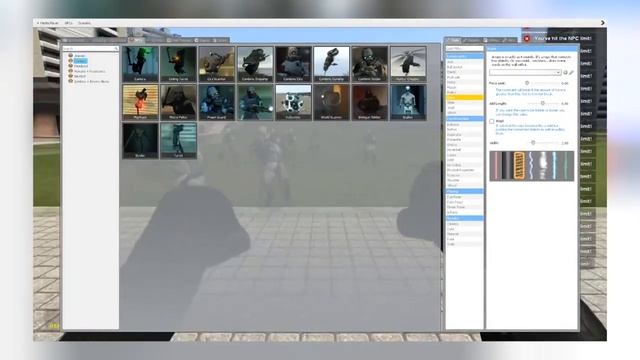
Task: Spawn the City Scanner NPC
Action: click(217, 64)
